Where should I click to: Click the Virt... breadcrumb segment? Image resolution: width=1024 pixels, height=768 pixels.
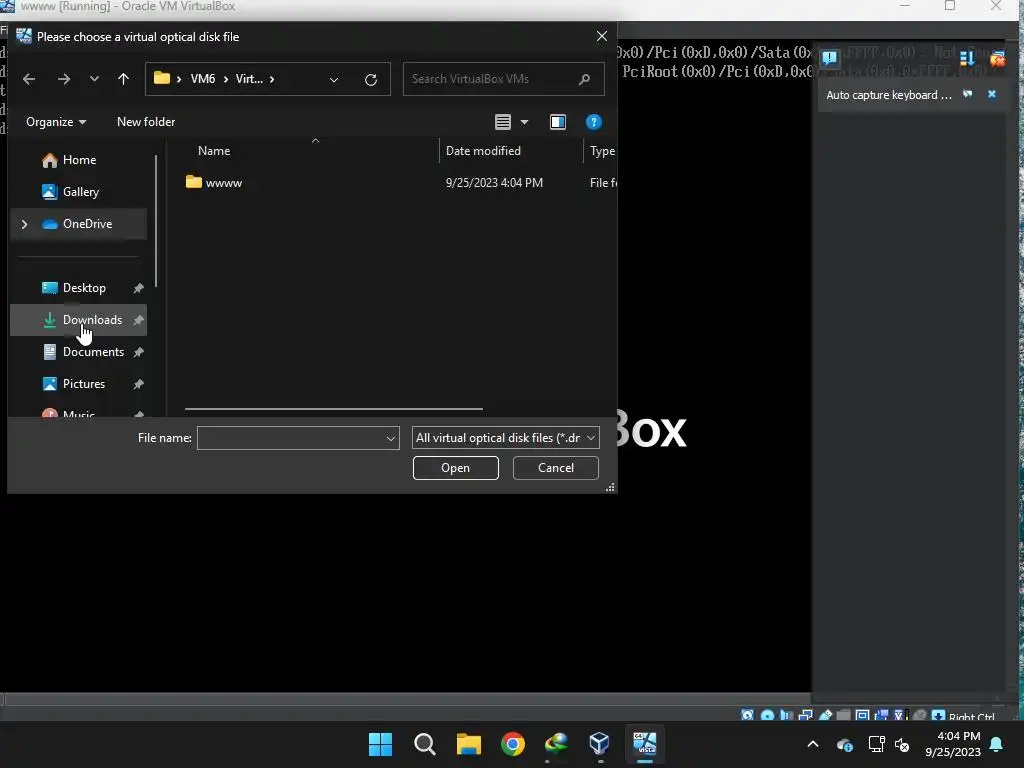point(249,79)
